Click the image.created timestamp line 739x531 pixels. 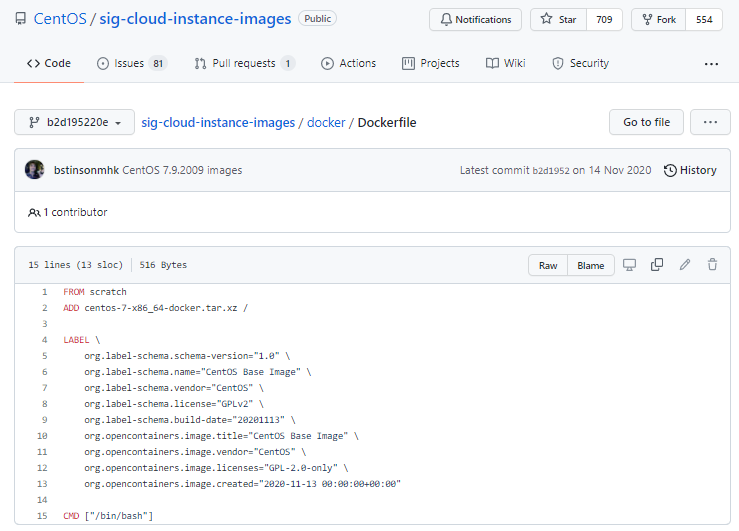pos(243,484)
